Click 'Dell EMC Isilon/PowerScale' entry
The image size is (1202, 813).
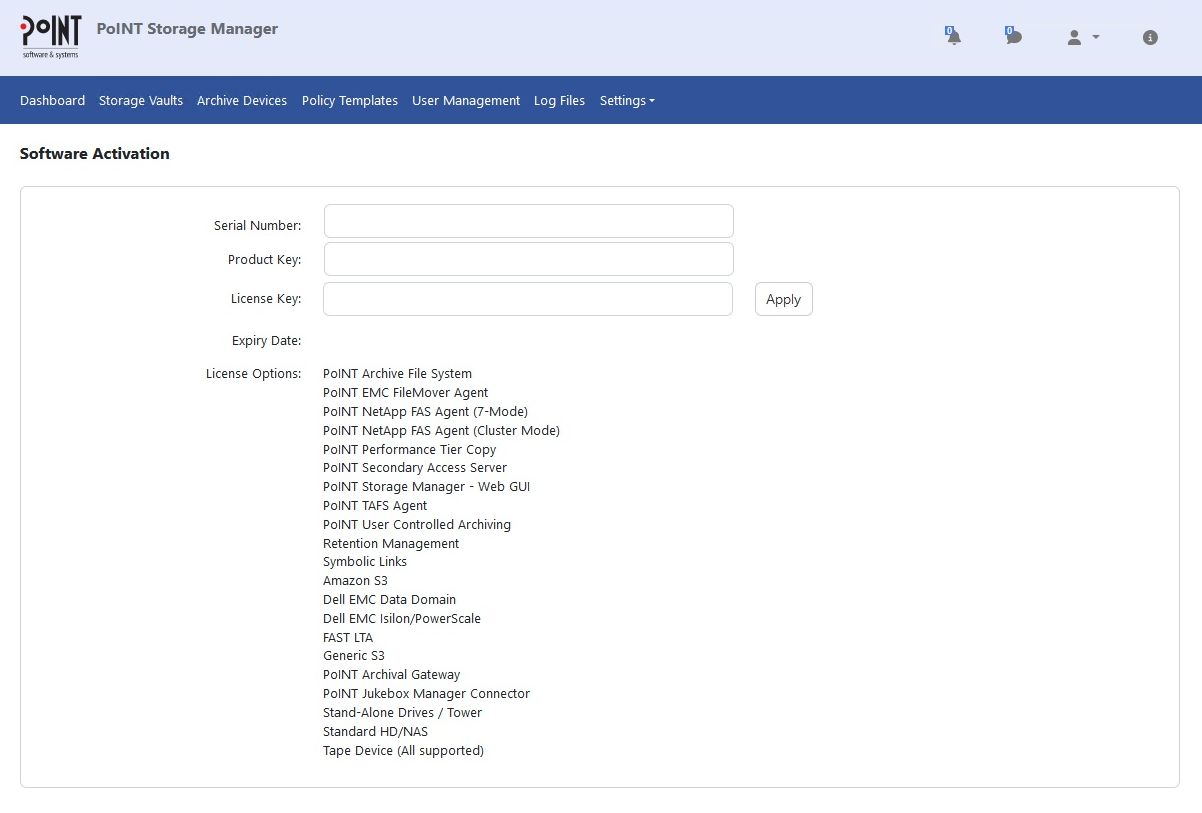[x=402, y=619]
